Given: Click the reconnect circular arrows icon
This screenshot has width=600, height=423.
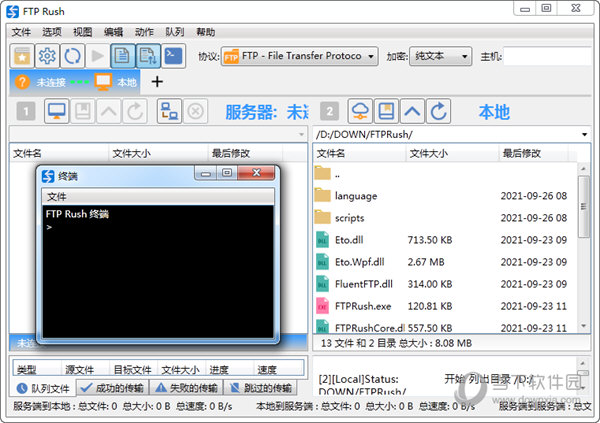Looking at the screenshot, I should (72, 56).
